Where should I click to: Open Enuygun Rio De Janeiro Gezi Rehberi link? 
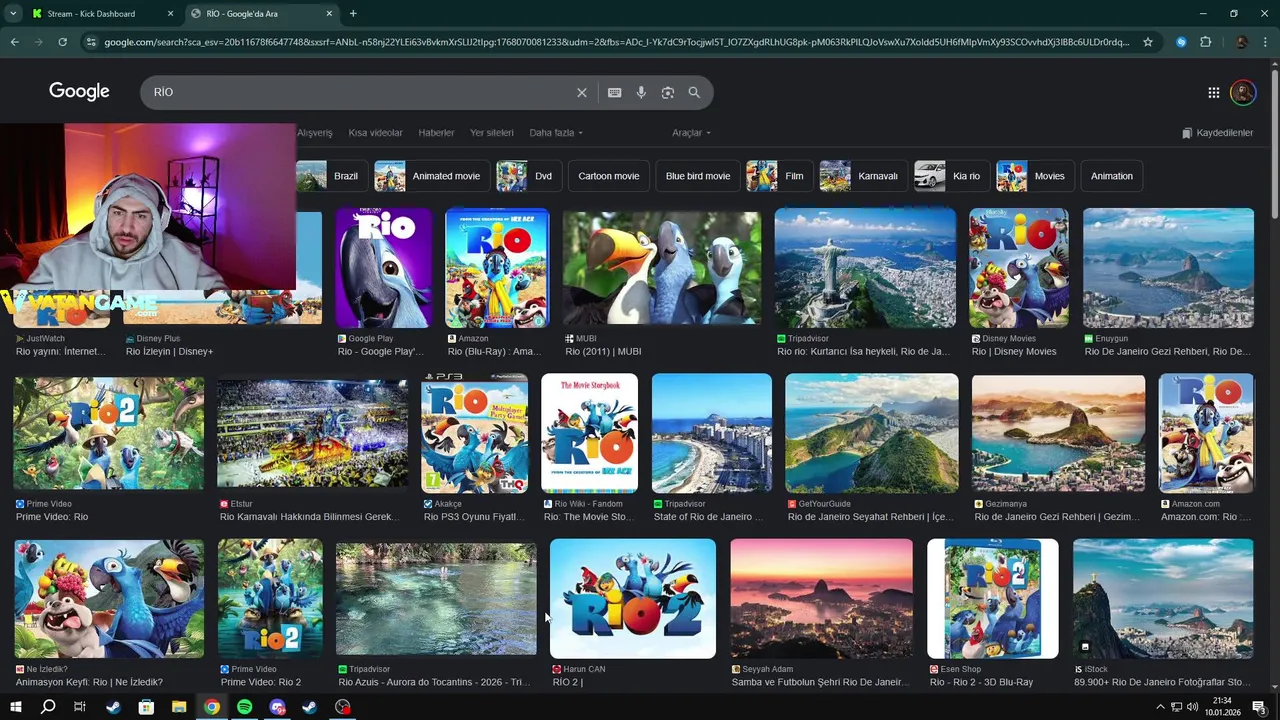point(1168,352)
